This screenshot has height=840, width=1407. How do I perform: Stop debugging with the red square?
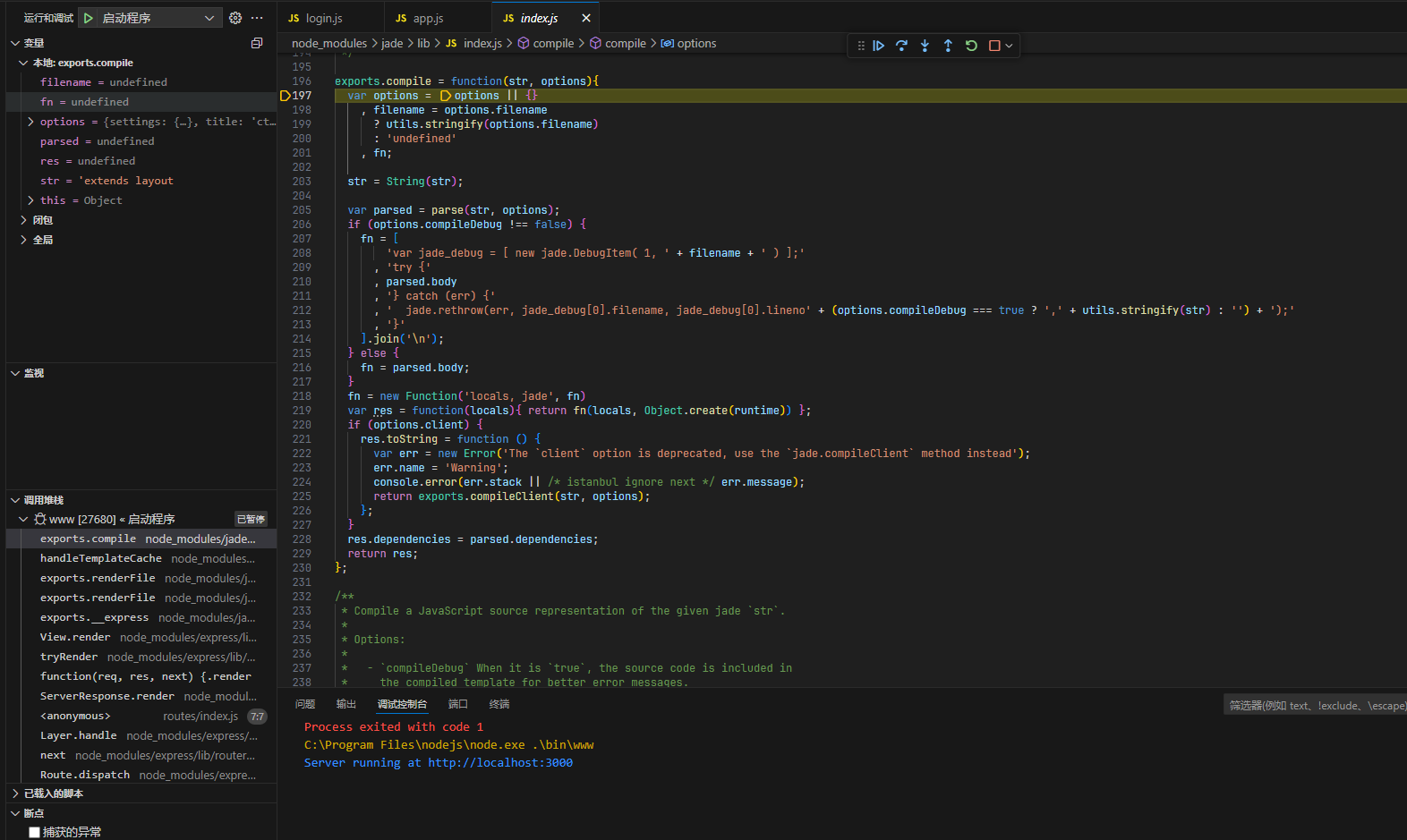[994, 46]
